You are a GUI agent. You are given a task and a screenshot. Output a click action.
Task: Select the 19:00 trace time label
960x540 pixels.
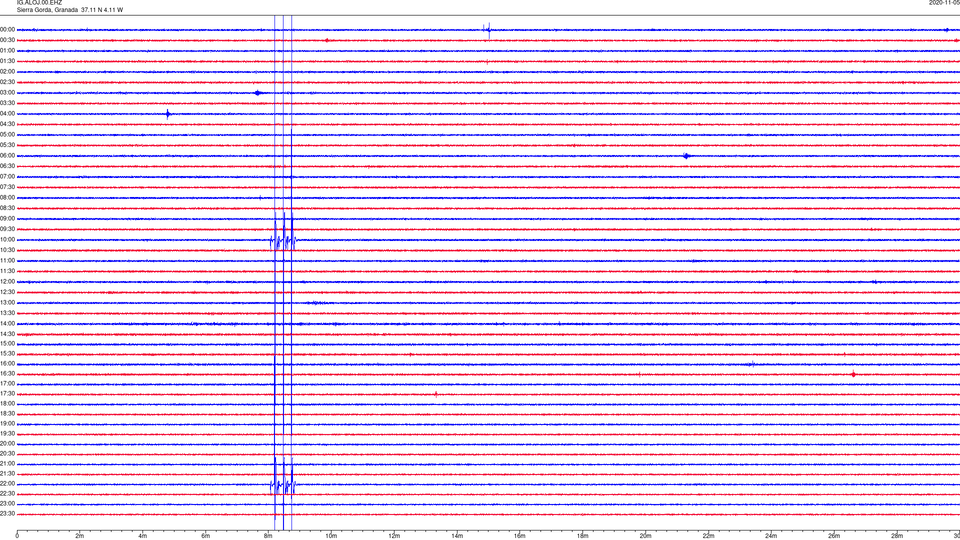click(7, 424)
